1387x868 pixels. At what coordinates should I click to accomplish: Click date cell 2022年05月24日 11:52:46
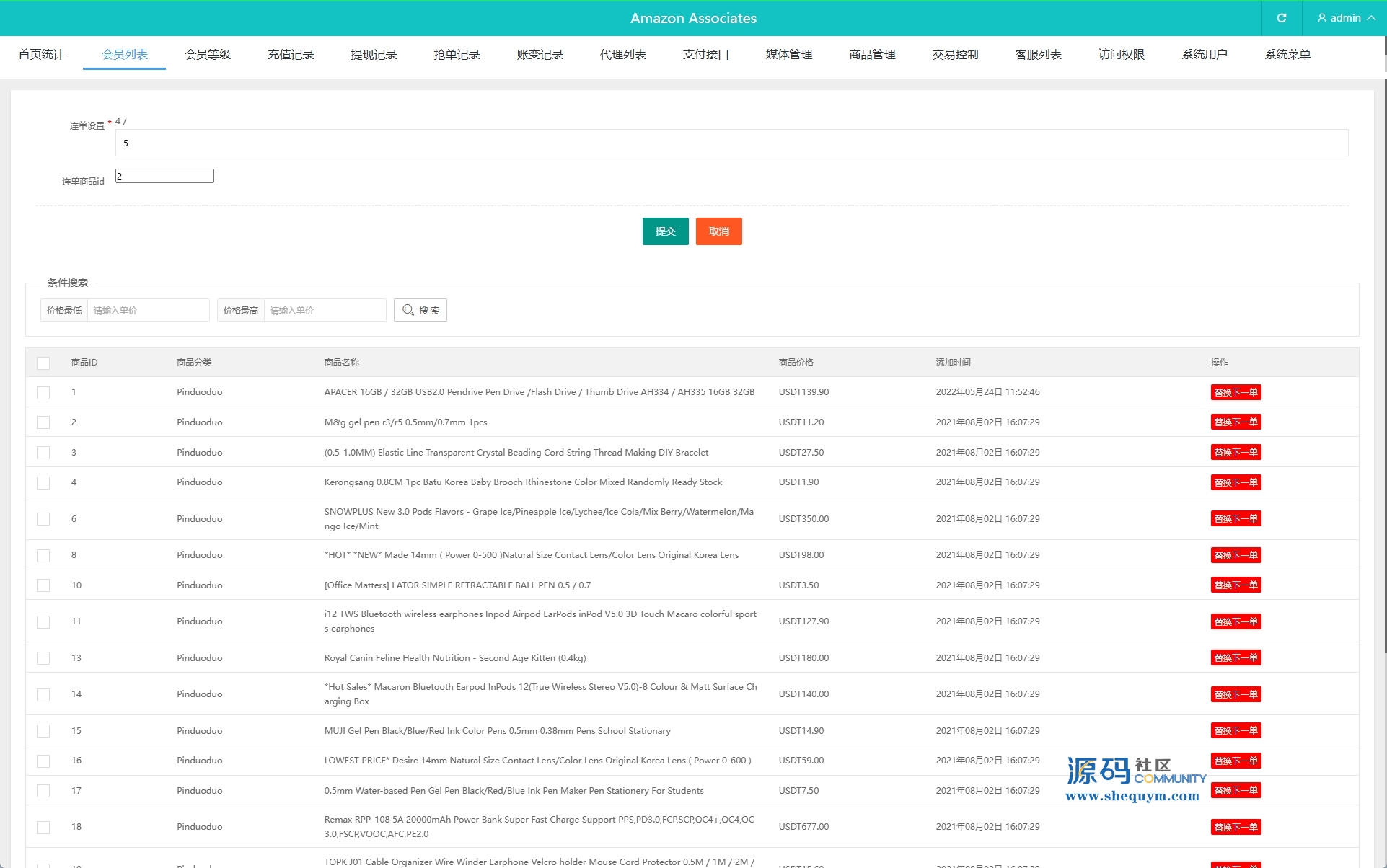[x=987, y=392]
